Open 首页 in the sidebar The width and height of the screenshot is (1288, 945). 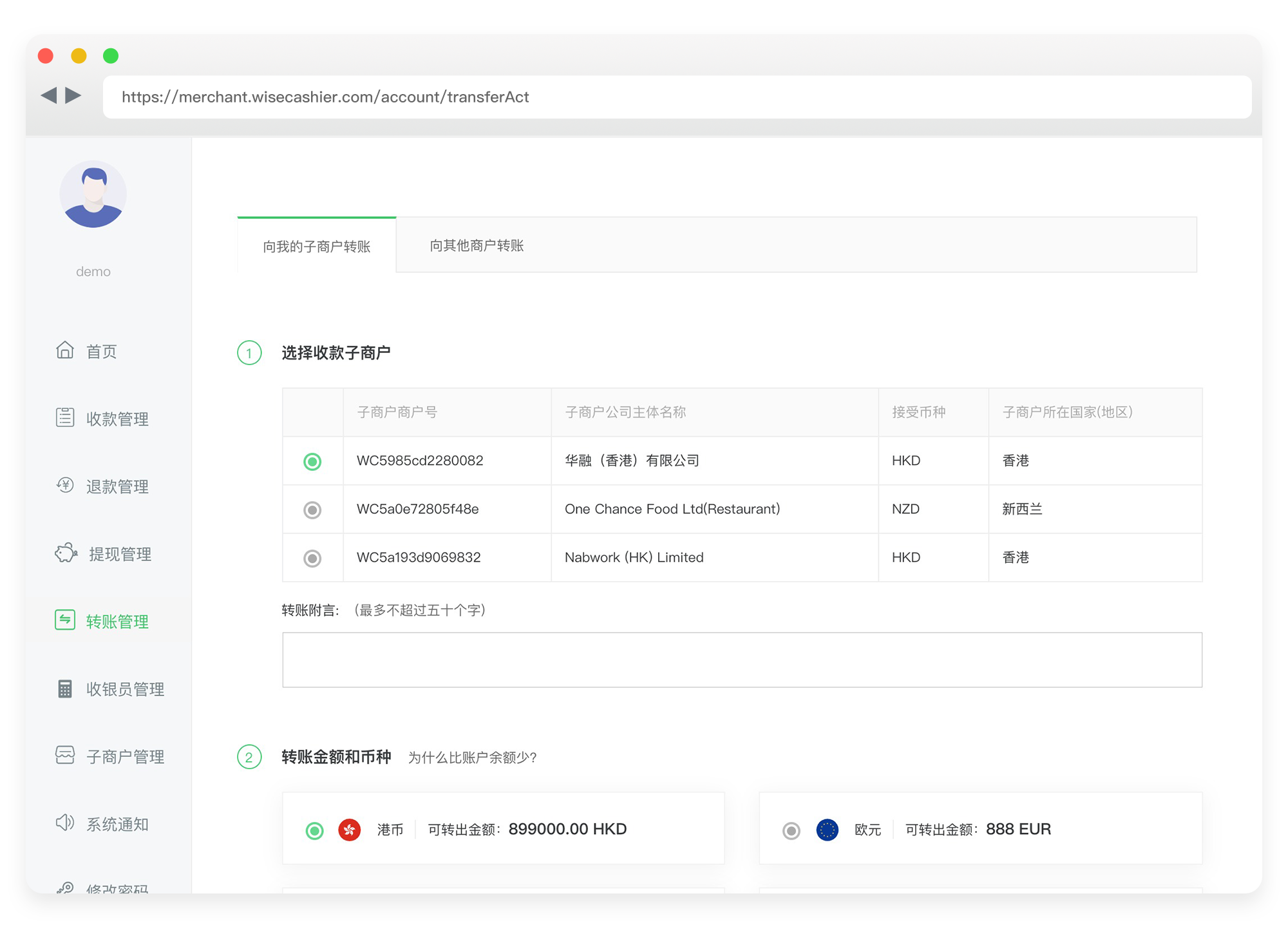pyautogui.click(x=101, y=351)
